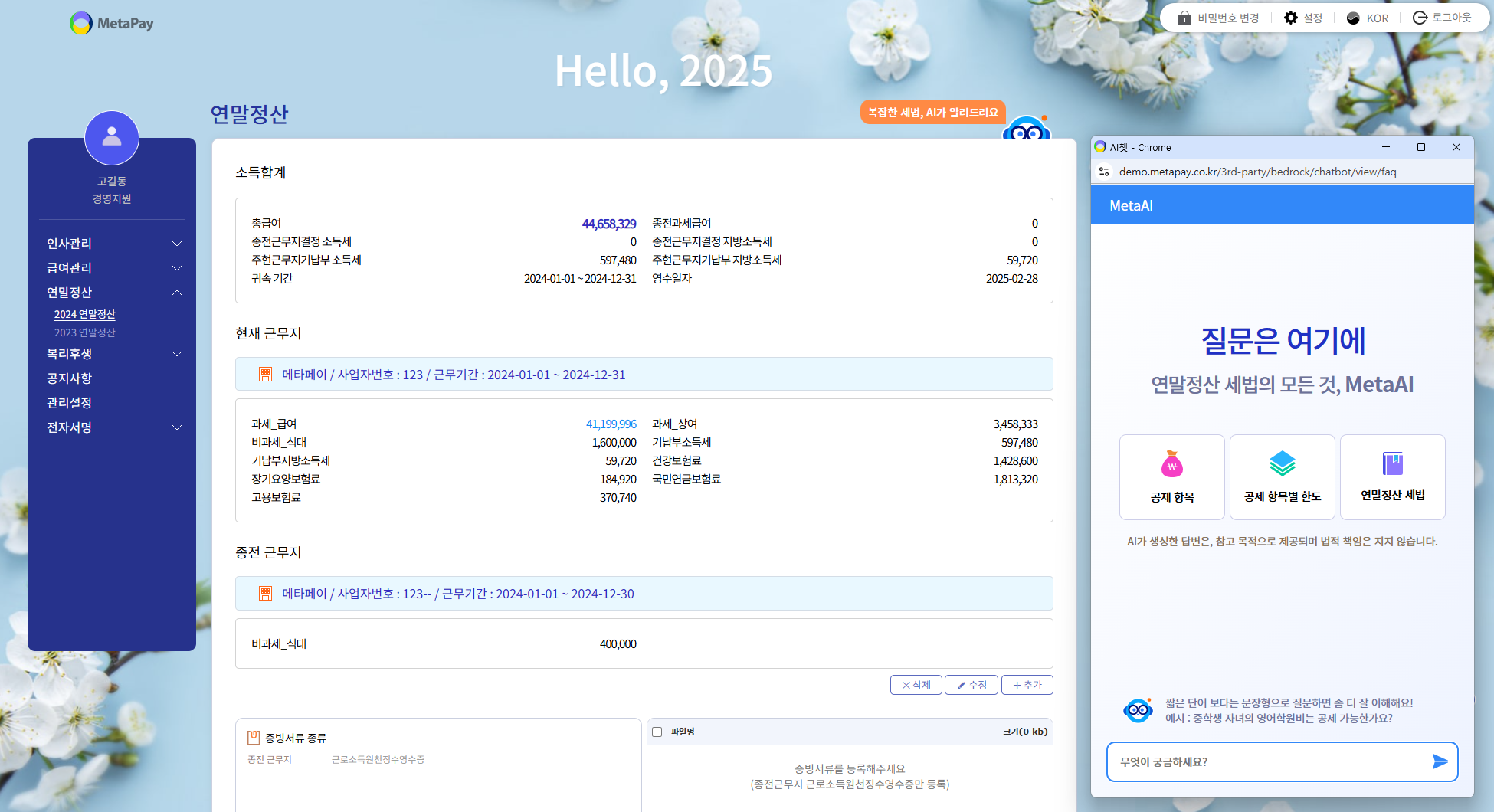Viewport: 1494px width, 812px height.
Task: Close the AI챗 Chrome window
Action: [x=1456, y=147]
